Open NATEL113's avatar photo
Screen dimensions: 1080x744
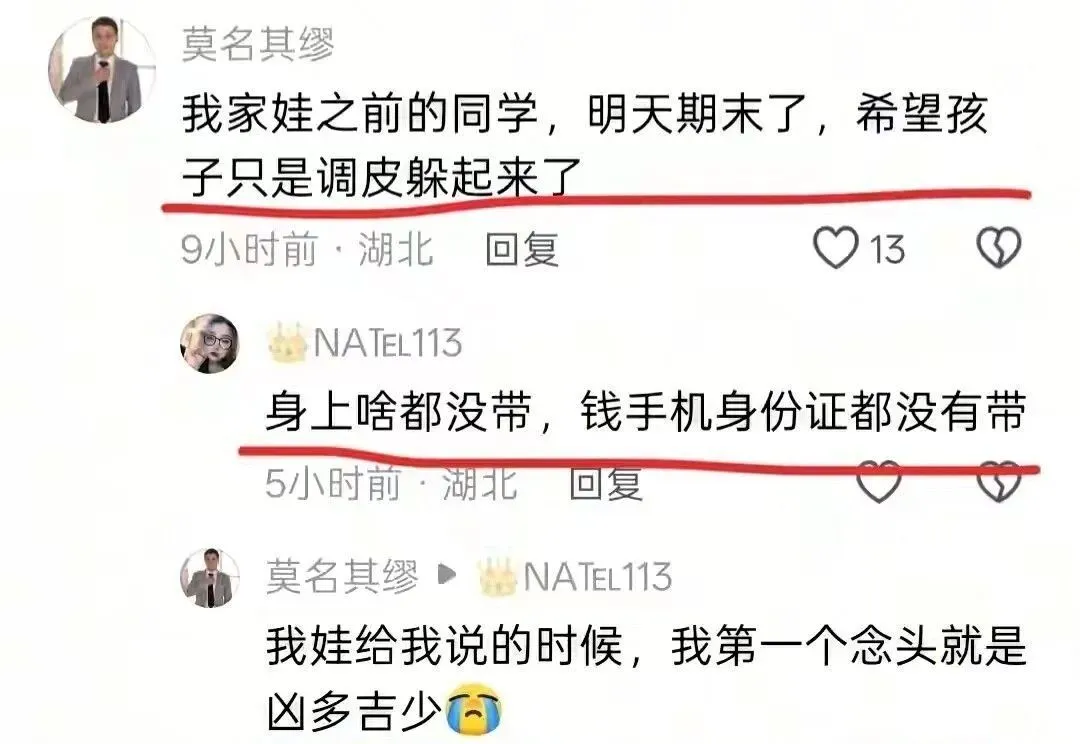click(x=210, y=344)
